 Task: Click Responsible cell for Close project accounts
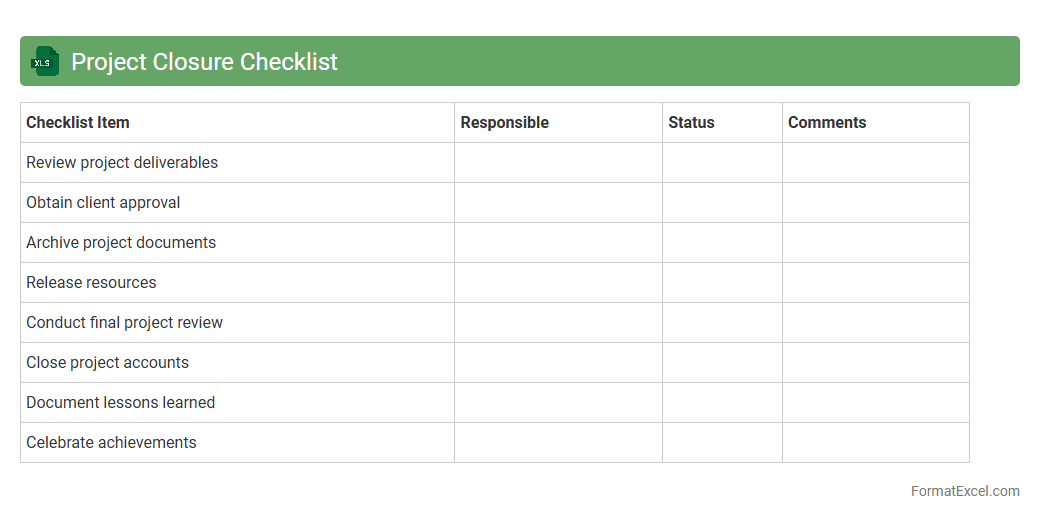(558, 363)
